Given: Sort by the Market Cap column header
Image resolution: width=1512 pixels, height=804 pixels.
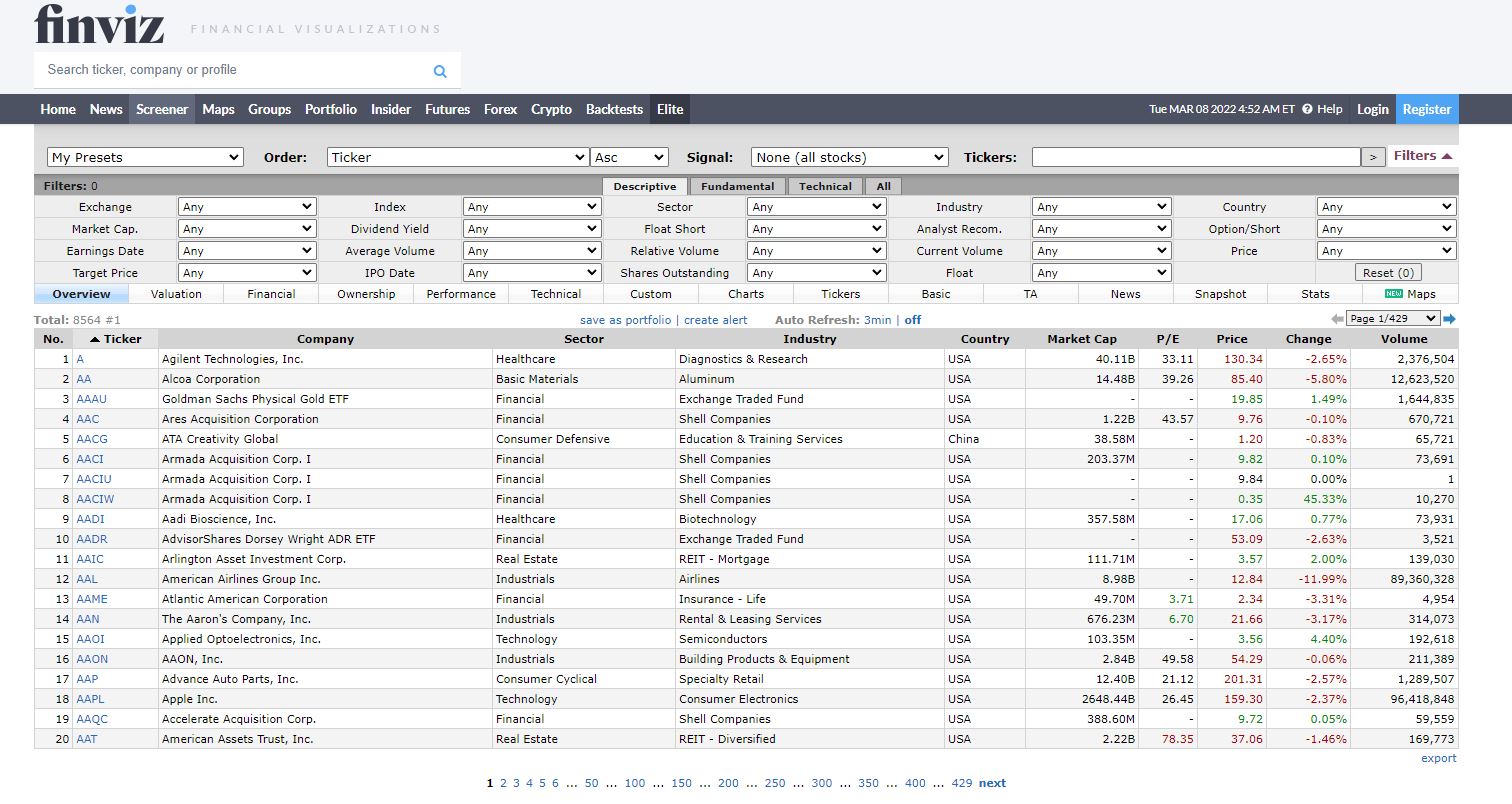Looking at the screenshot, I should [1082, 339].
